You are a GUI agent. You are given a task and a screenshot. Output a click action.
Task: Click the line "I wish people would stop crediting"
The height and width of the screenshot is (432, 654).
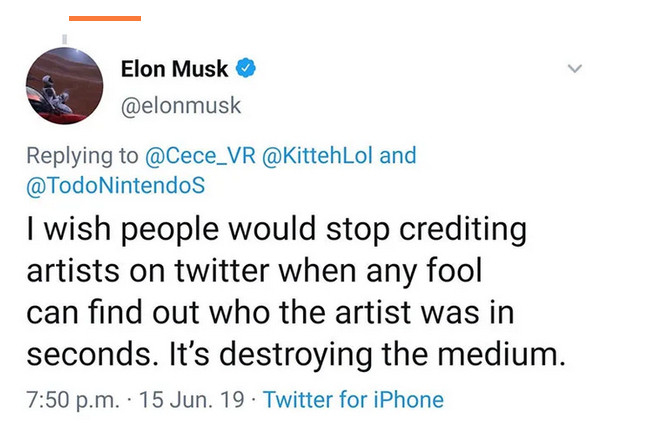point(276,230)
